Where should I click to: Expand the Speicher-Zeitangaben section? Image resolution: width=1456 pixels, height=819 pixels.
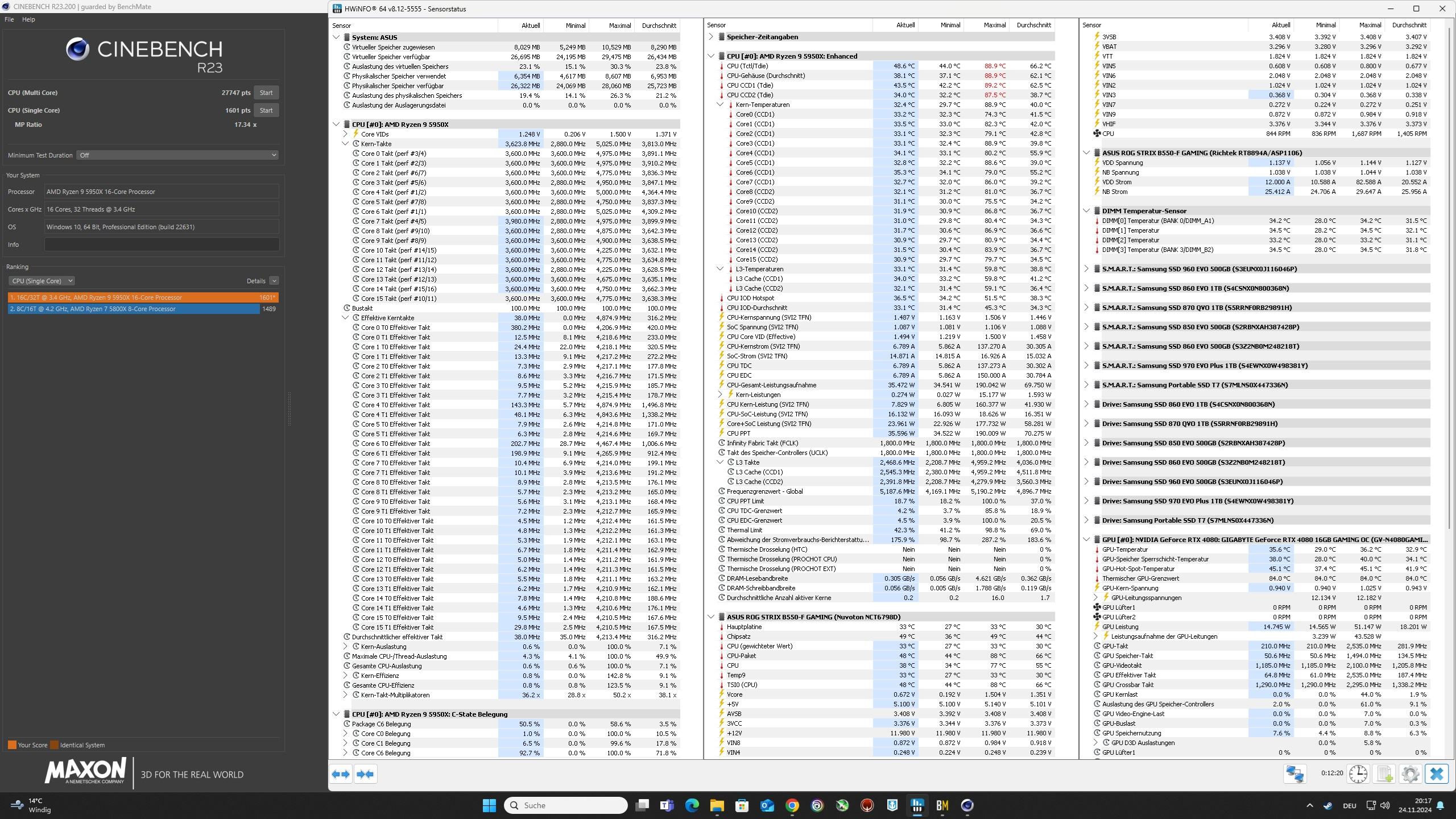tap(711, 37)
